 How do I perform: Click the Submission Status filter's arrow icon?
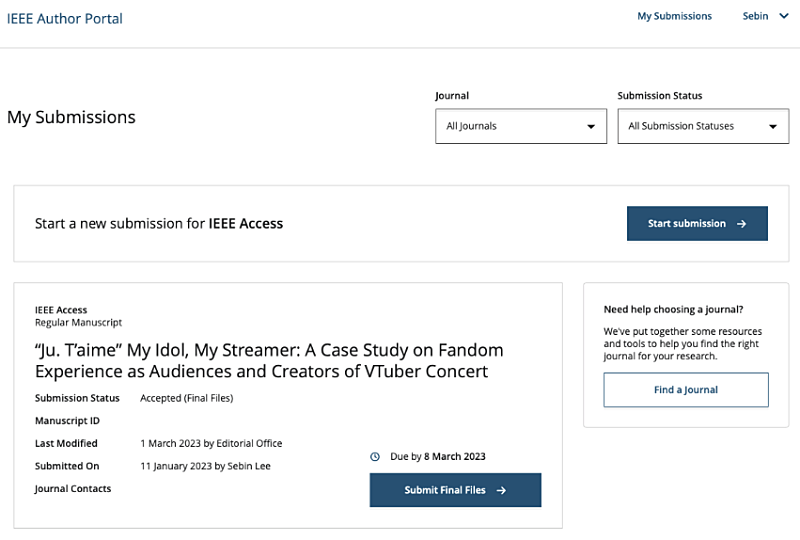[x=773, y=127]
